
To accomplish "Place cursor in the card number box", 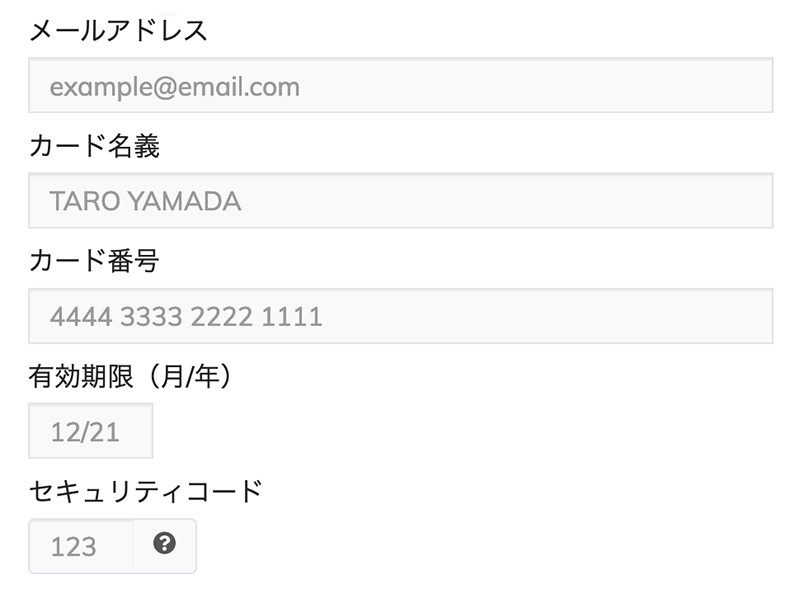I will (x=401, y=316).
